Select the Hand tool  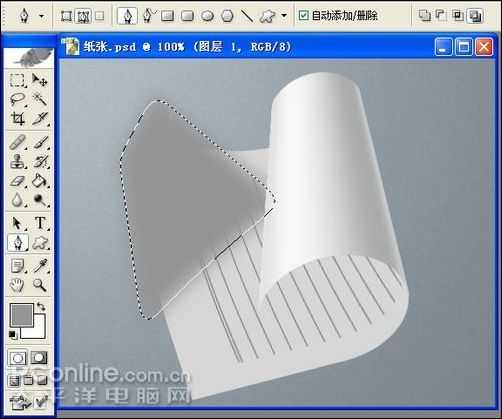pyautogui.click(x=17, y=285)
